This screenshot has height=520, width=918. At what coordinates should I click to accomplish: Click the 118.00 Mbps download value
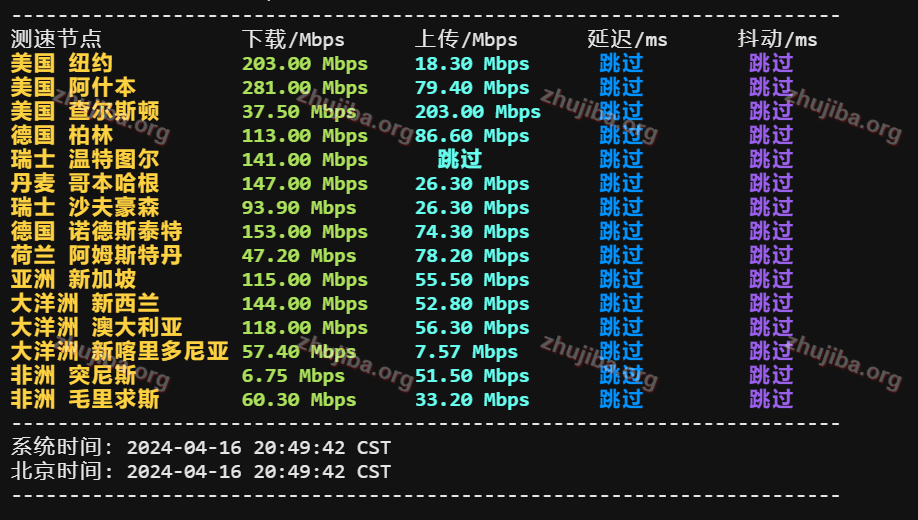click(x=305, y=327)
